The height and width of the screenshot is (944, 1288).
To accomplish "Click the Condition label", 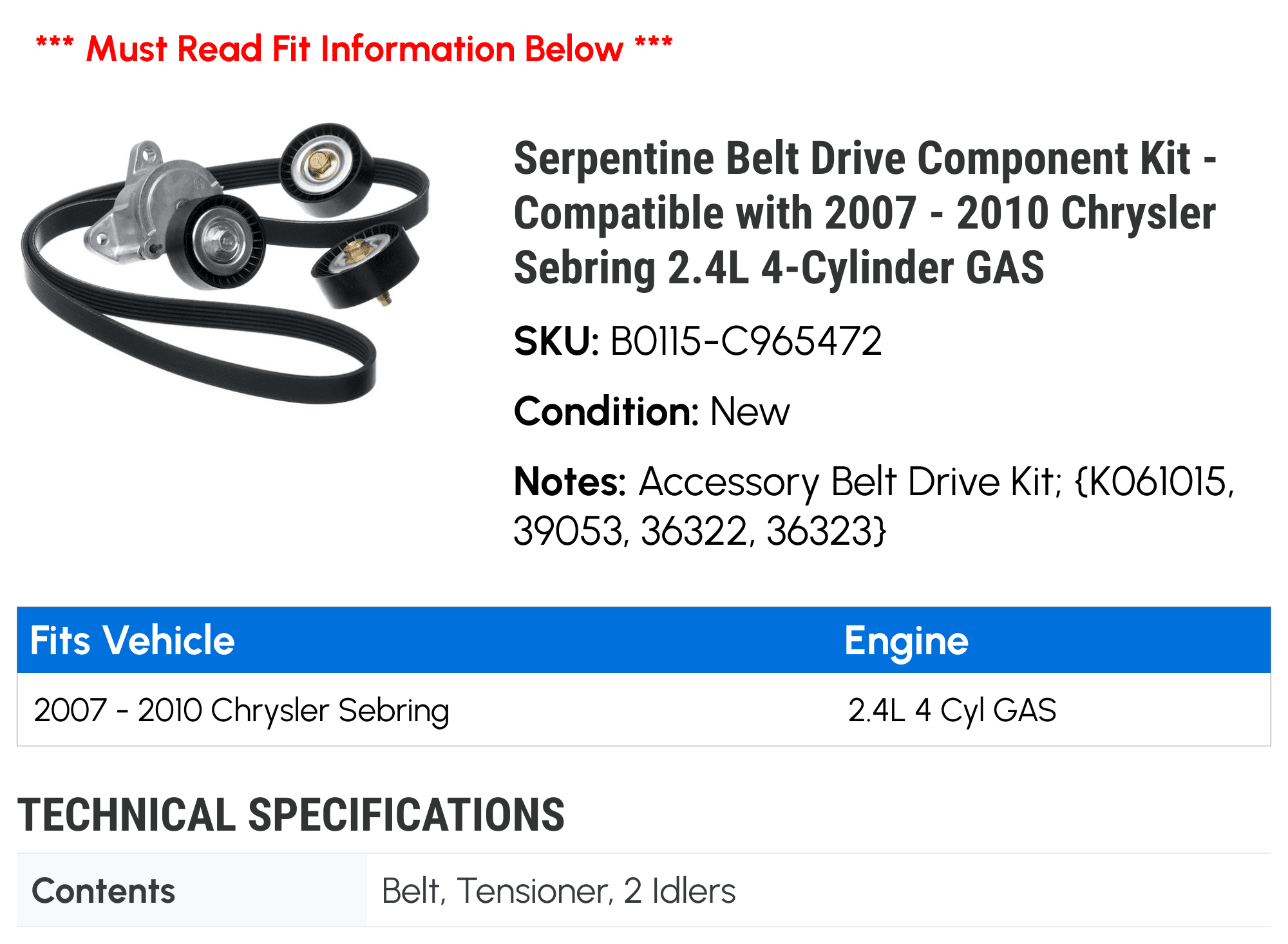I will click(x=606, y=411).
